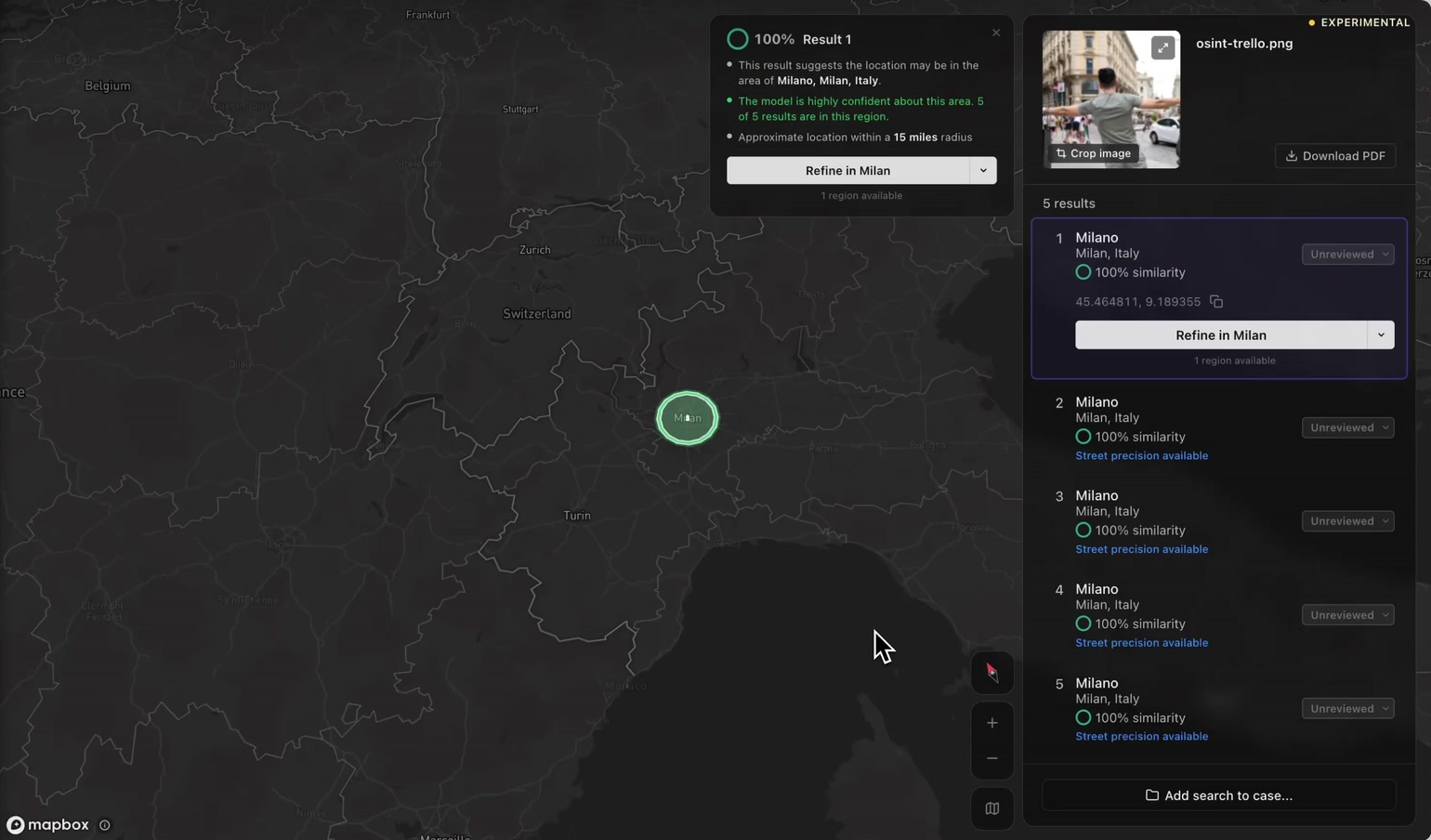Click Crop image on the thumbnail

pos(1094,153)
